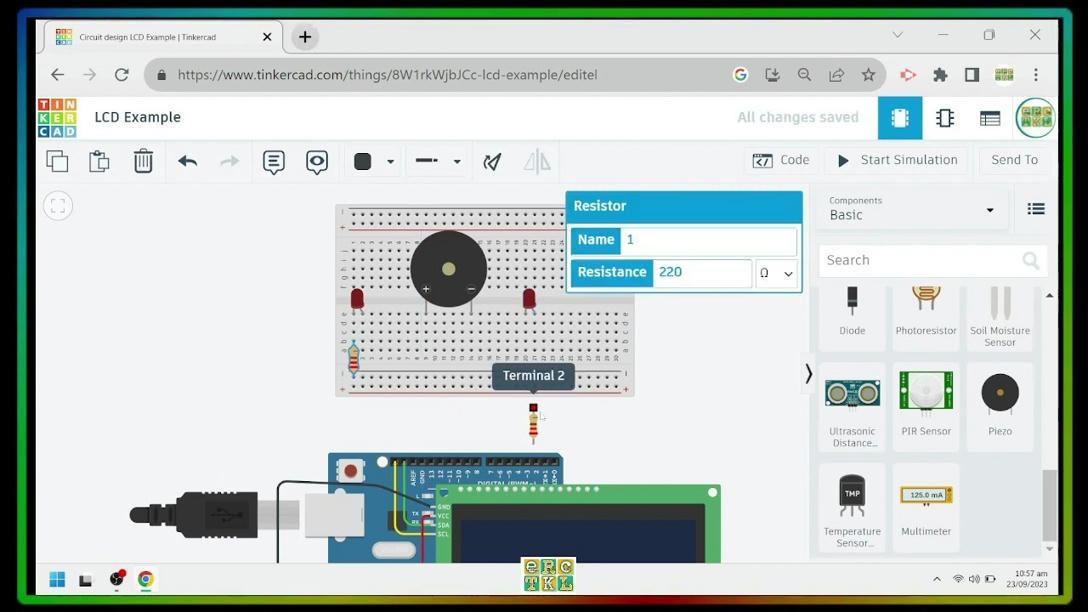Viewport: 1088px width, 612px height.
Task: Click the Redo arrow icon
Action: coord(229,161)
